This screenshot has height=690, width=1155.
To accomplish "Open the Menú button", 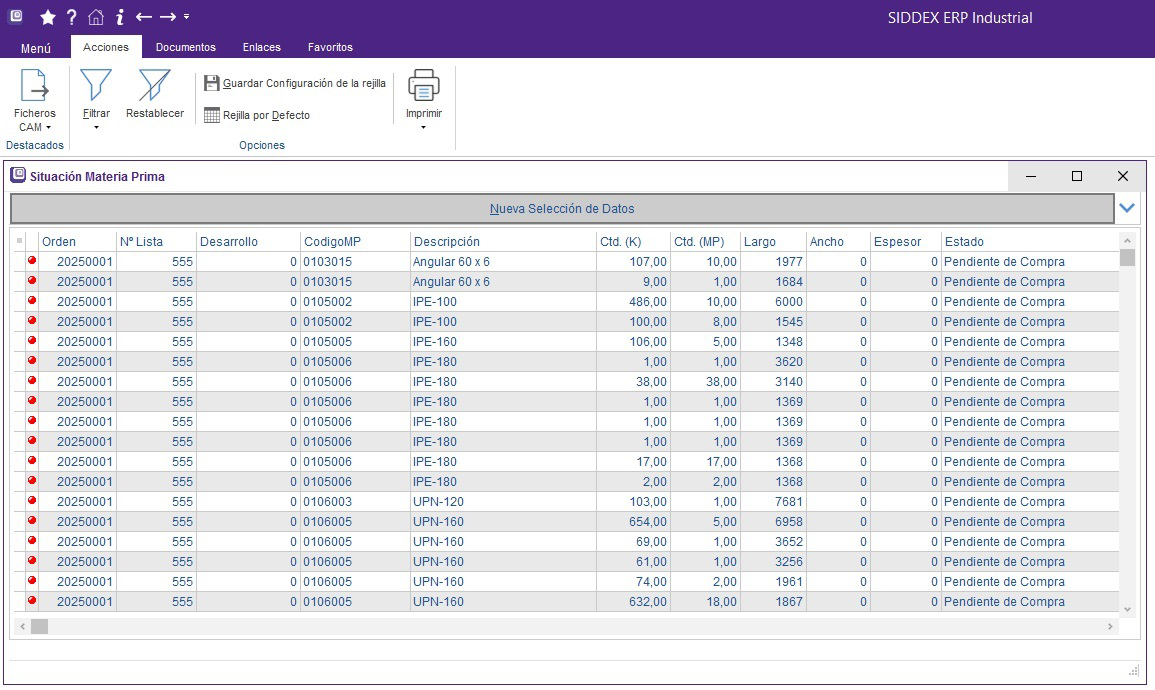I will click(36, 48).
